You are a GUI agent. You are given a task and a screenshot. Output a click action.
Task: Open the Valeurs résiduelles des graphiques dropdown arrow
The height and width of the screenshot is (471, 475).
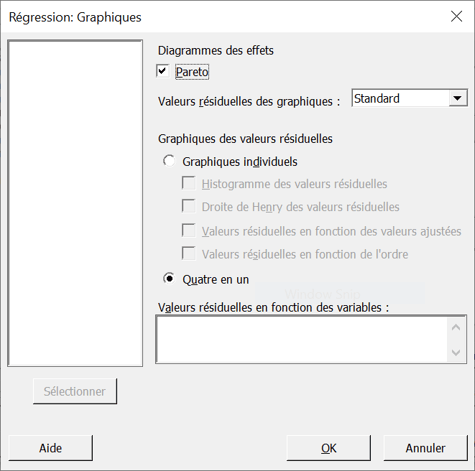pos(457,98)
